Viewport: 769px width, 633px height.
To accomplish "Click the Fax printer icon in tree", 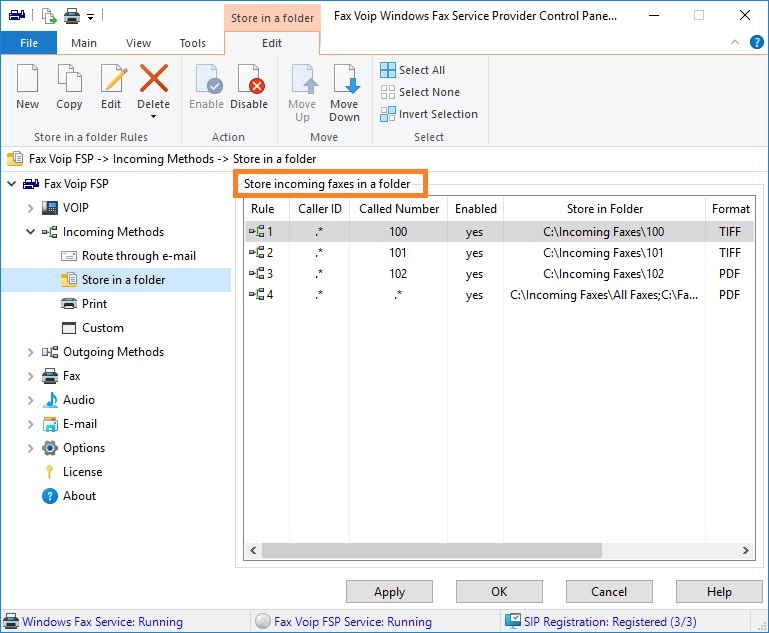I will tap(50, 376).
